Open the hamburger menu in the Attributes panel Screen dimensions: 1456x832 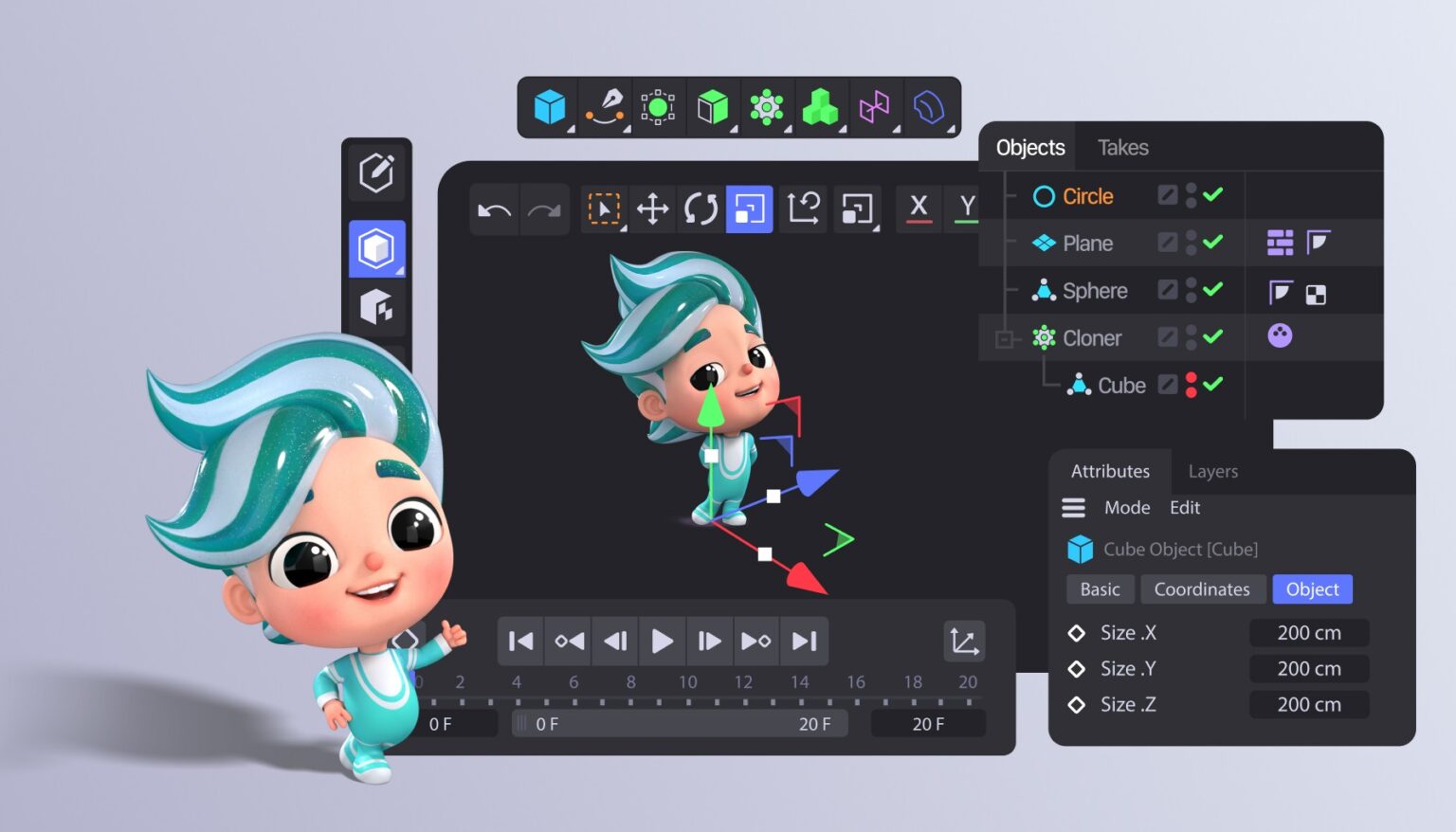1073,508
